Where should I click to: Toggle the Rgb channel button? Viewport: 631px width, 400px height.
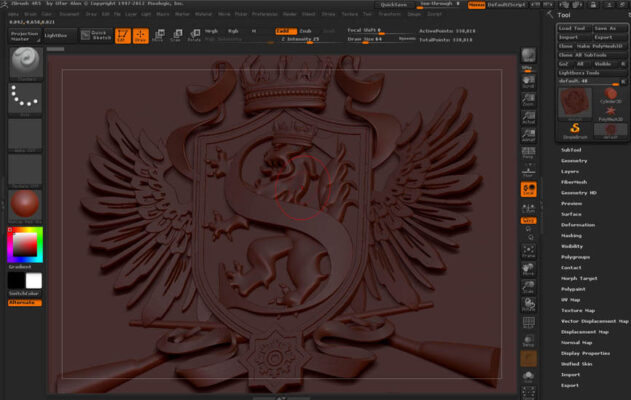[233, 31]
